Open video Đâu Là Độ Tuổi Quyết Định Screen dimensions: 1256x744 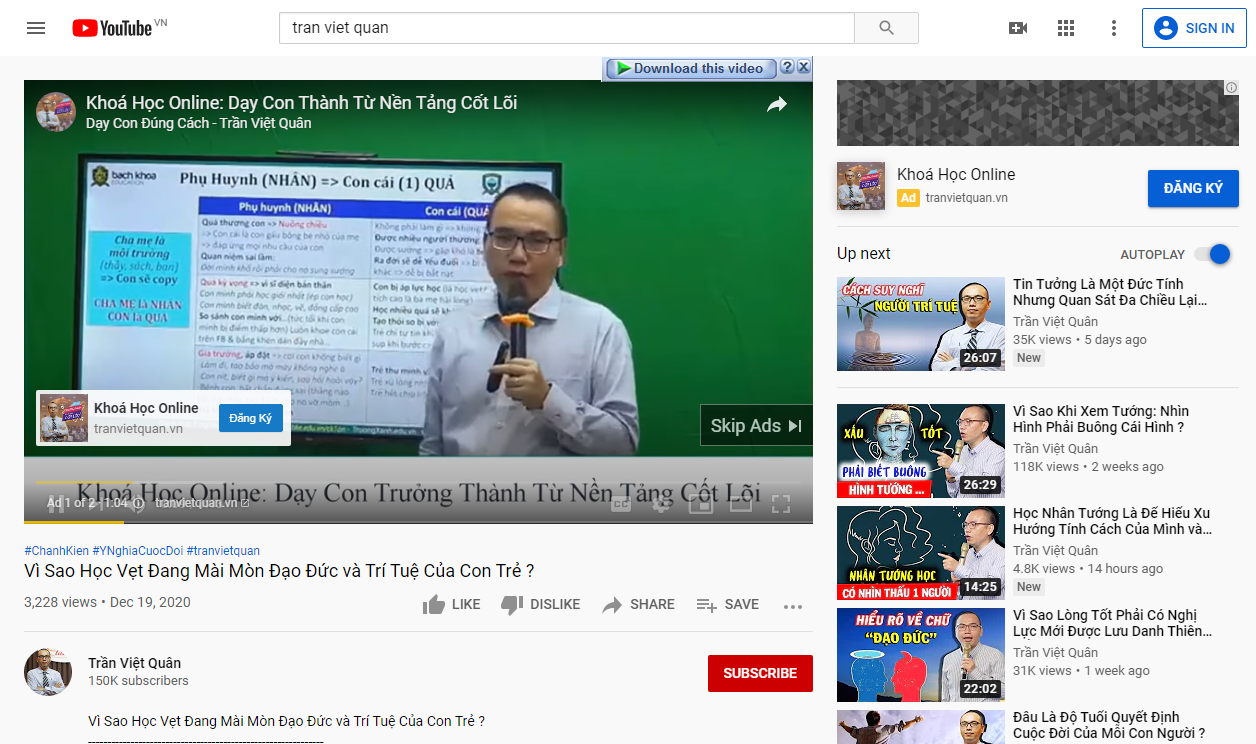[1109, 725]
